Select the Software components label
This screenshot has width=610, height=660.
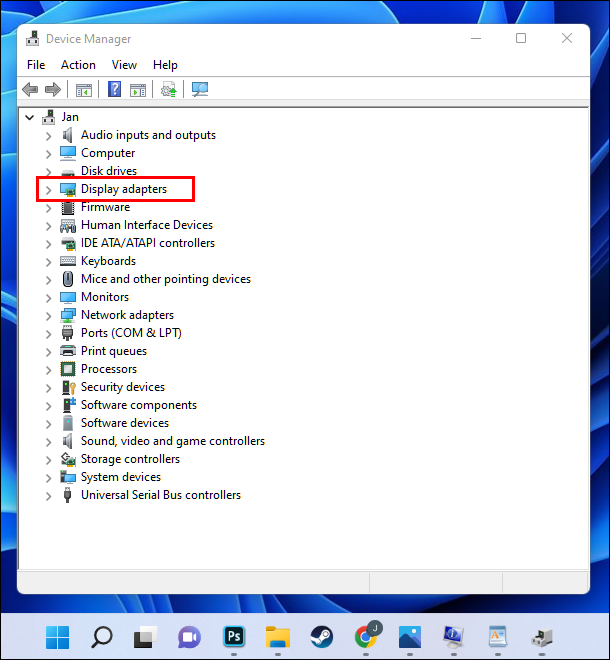coord(139,405)
